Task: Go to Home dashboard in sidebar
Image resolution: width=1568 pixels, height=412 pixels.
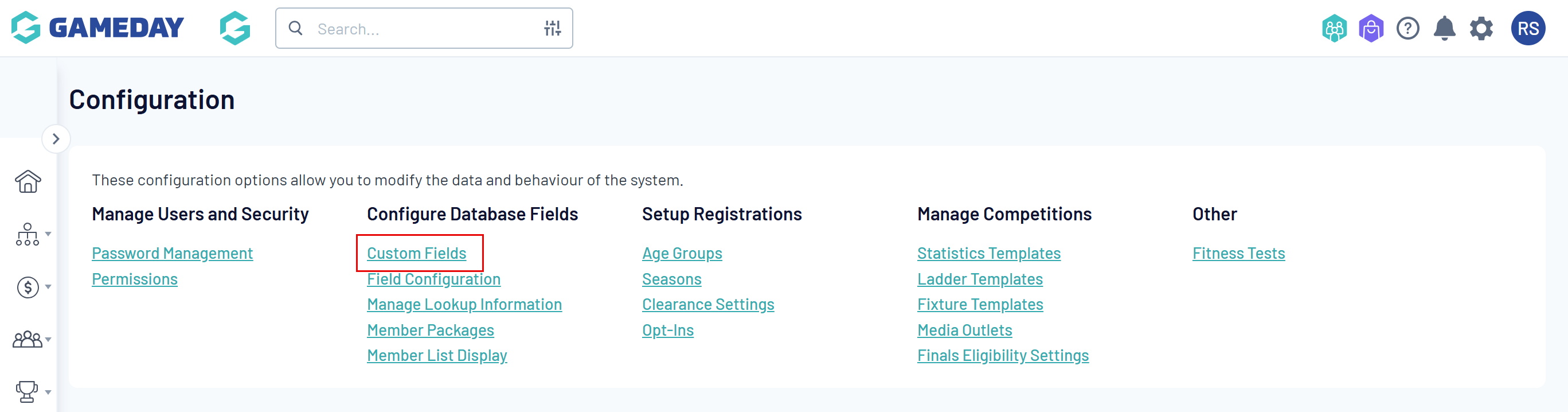Action: tap(28, 181)
